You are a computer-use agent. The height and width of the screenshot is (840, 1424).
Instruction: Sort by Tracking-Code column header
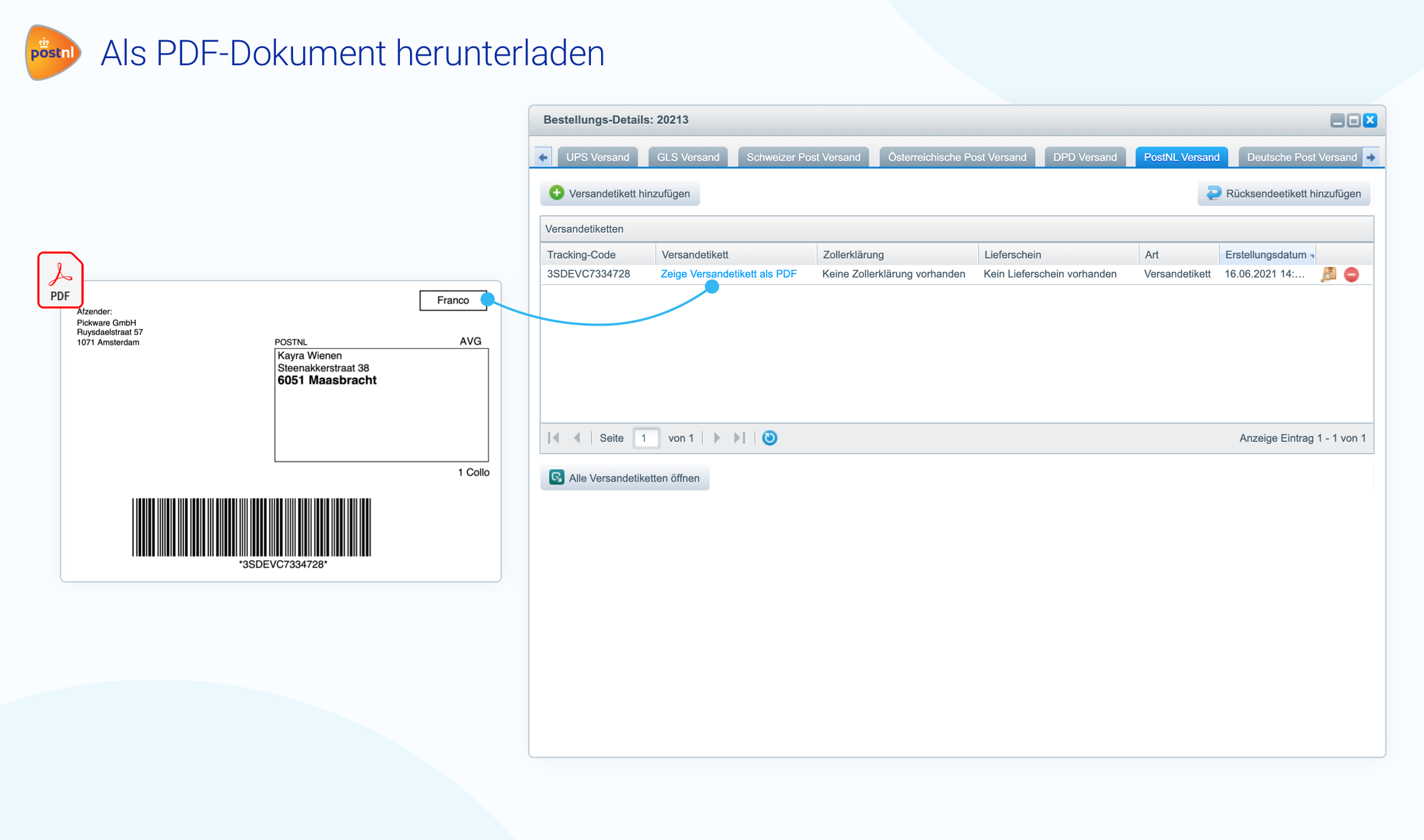point(598,254)
